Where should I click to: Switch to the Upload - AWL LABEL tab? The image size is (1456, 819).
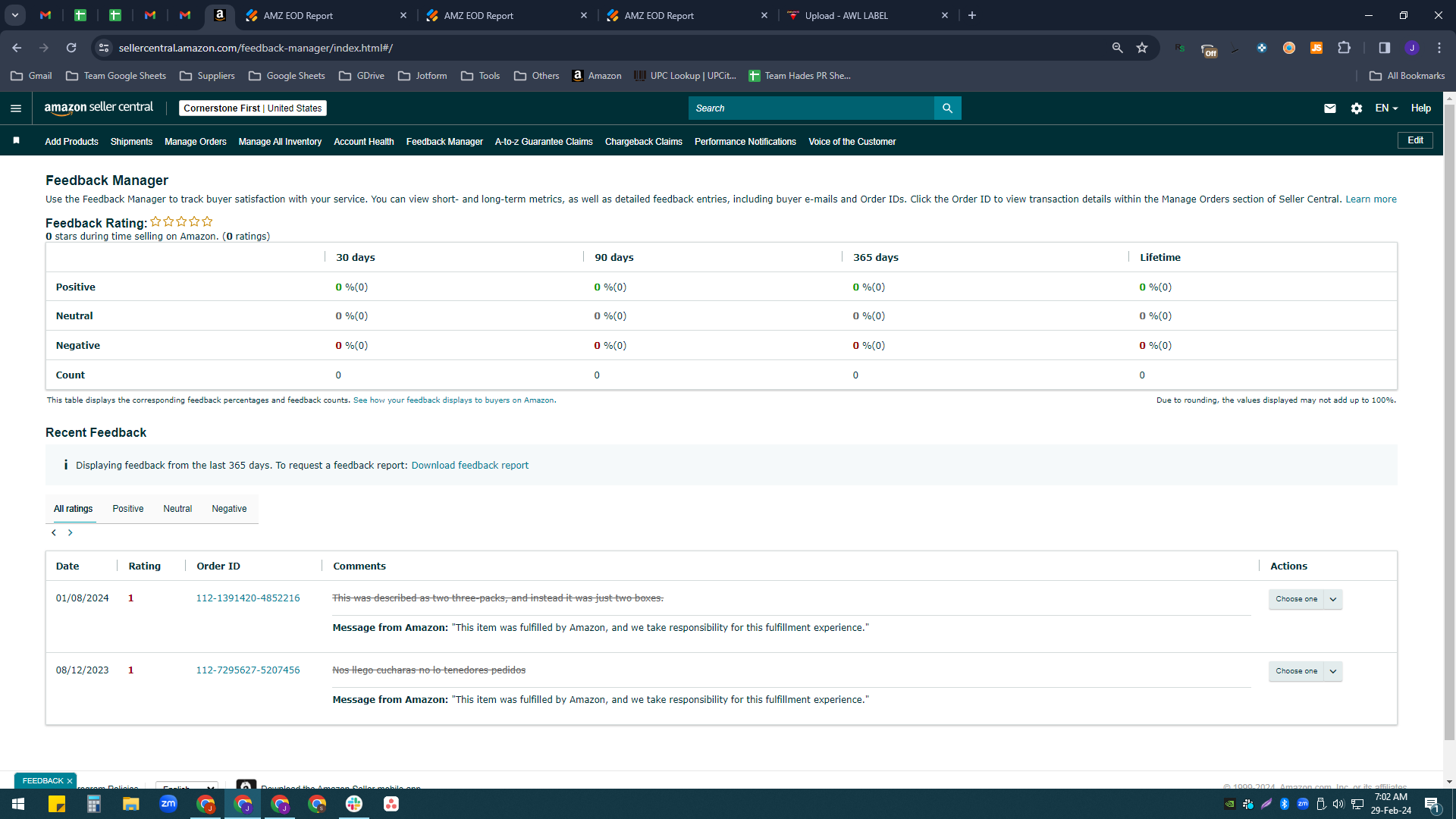868,15
